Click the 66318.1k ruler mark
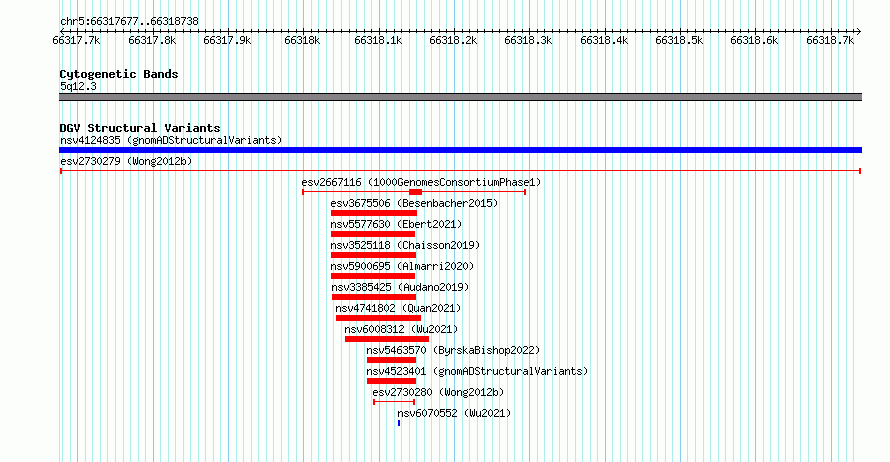 tap(378, 40)
